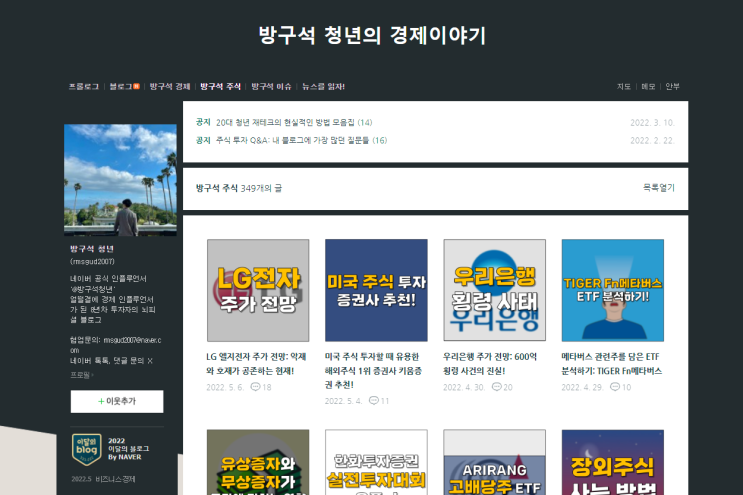
Task: Click comment icon showing 10 comments
Action: (615, 387)
